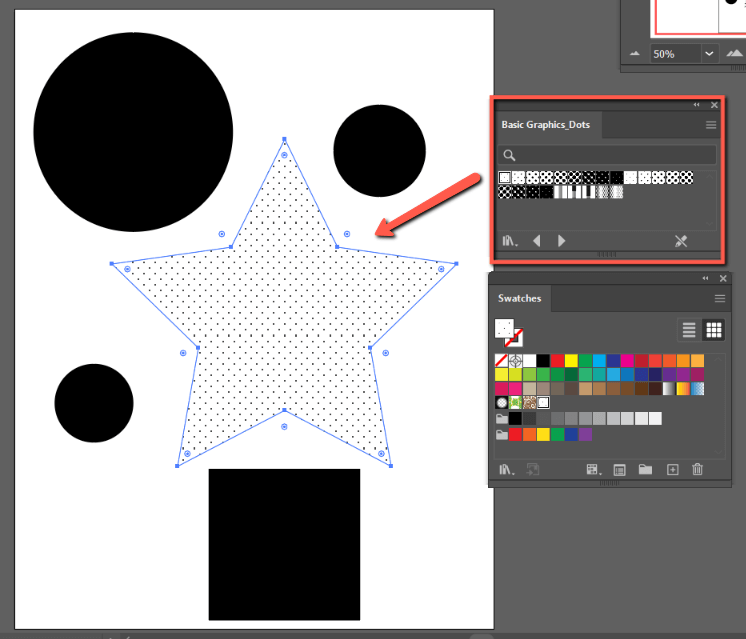Select the black square at artboard bottom
746x639 pixels.
pos(285,544)
